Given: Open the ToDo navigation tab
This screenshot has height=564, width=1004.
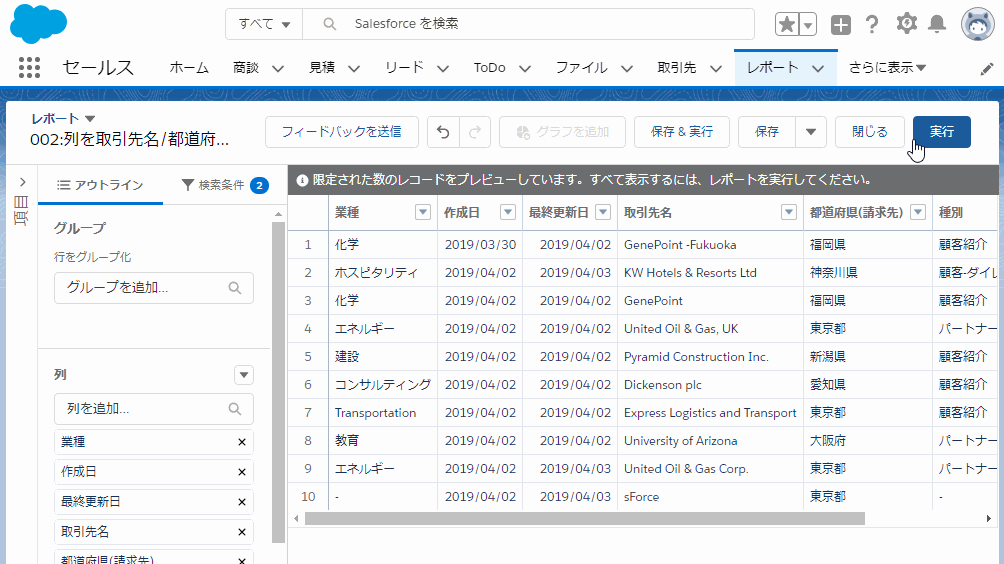Looking at the screenshot, I should pos(489,68).
